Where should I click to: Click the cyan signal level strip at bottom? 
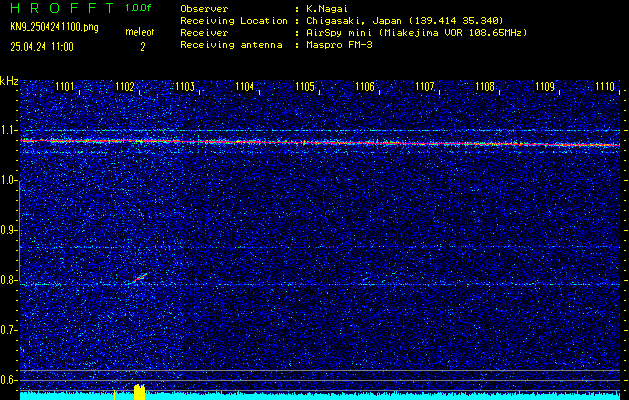click(x=320, y=396)
